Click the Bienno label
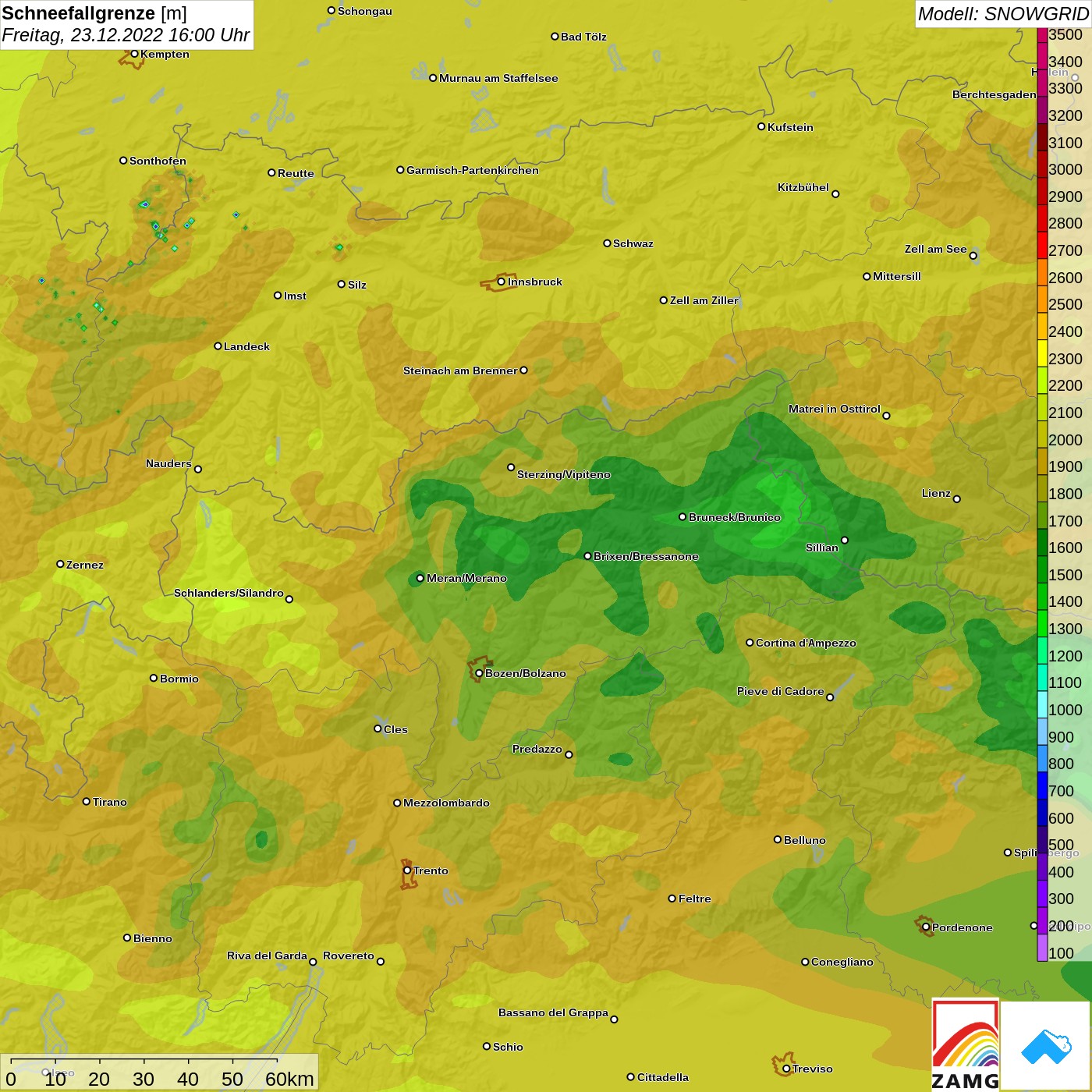1092x1092 pixels. [x=153, y=938]
